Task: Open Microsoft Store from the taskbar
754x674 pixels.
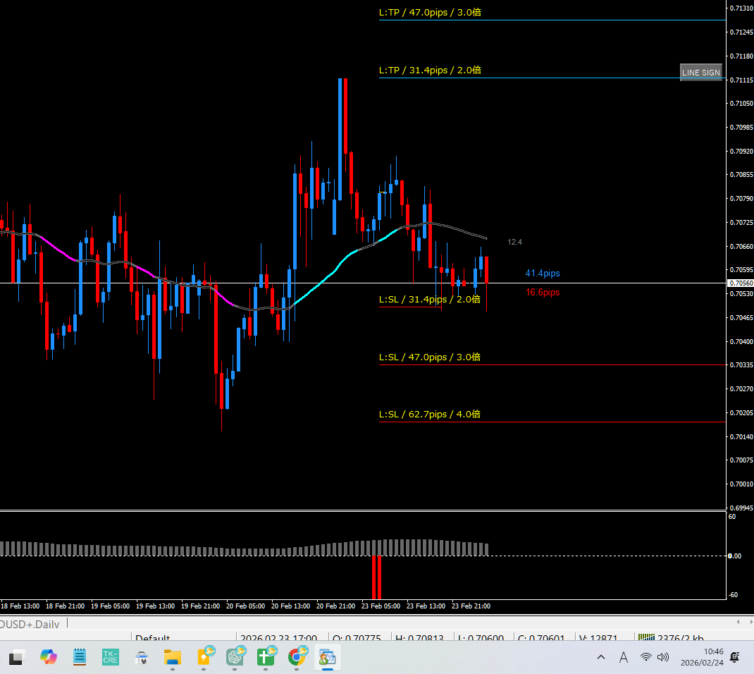Action: tap(141, 657)
